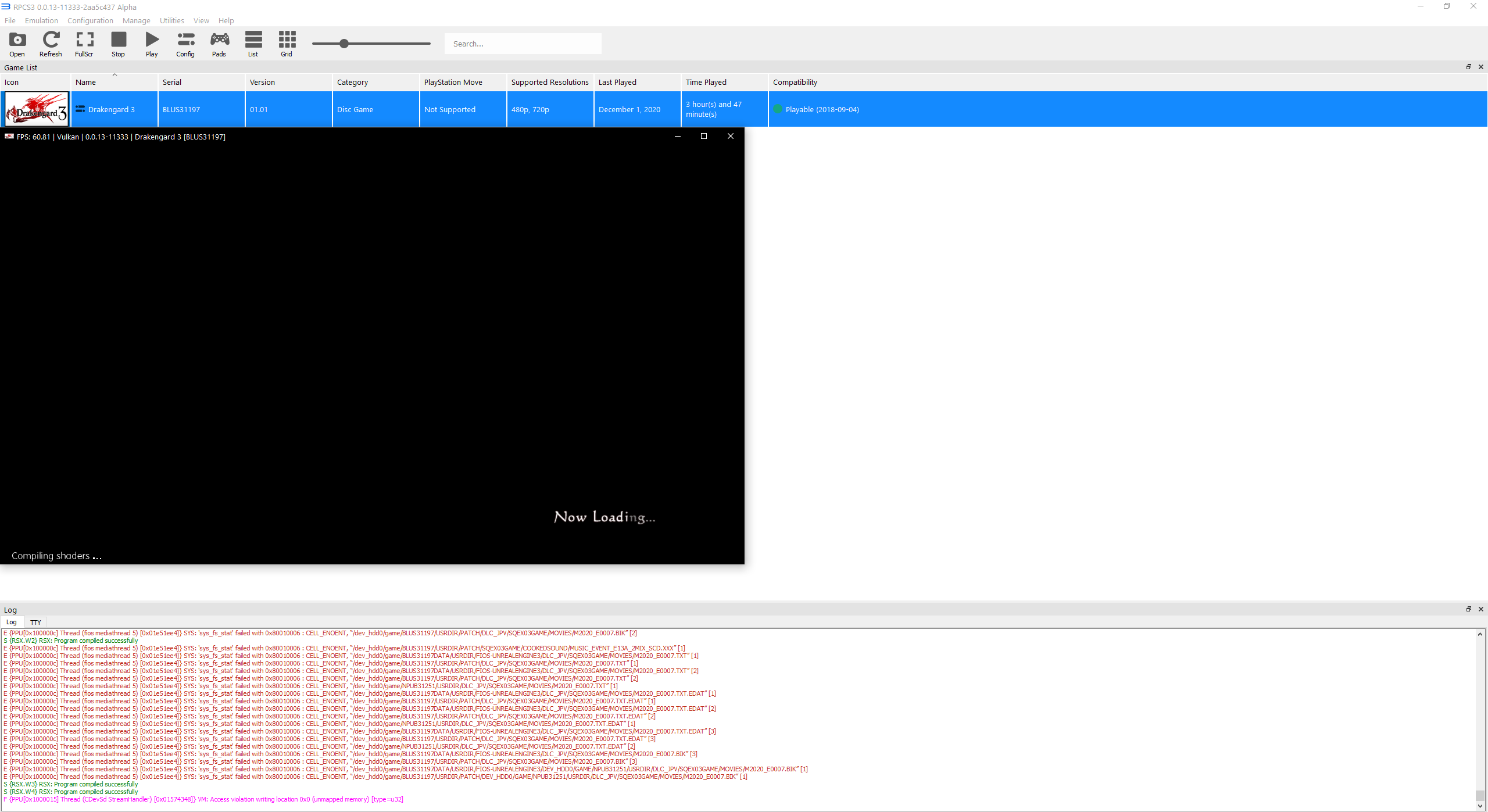
Task: Close the Log panel
Action: pos(1481,609)
